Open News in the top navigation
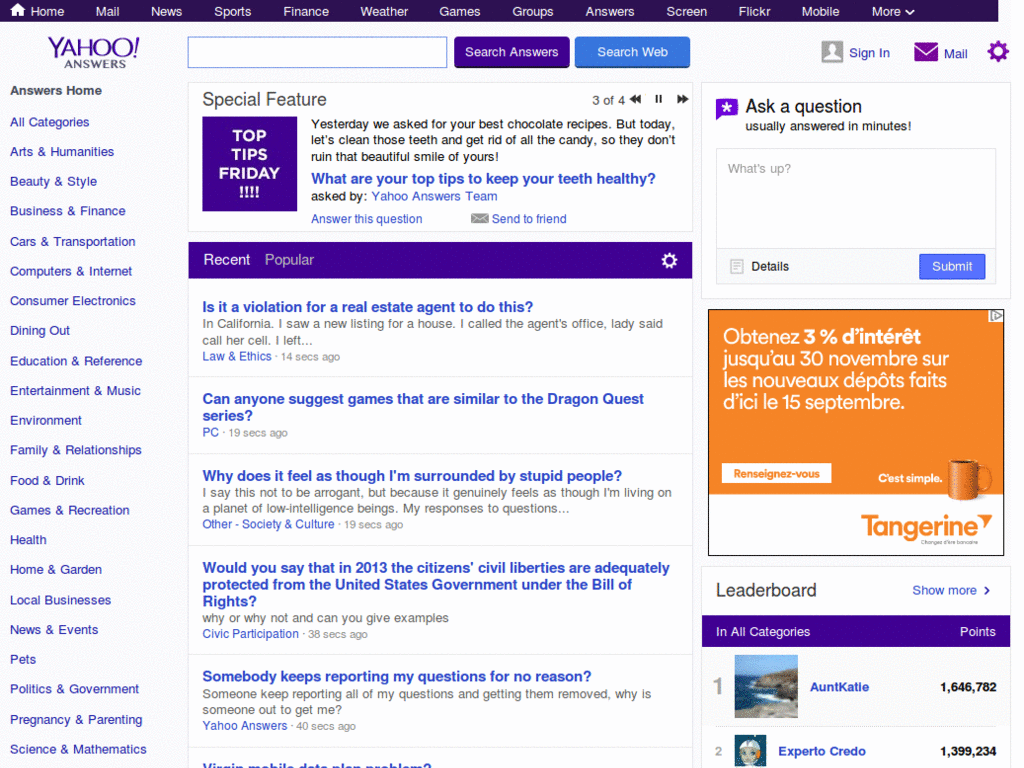Image resolution: width=1024 pixels, height=768 pixels. point(167,12)
